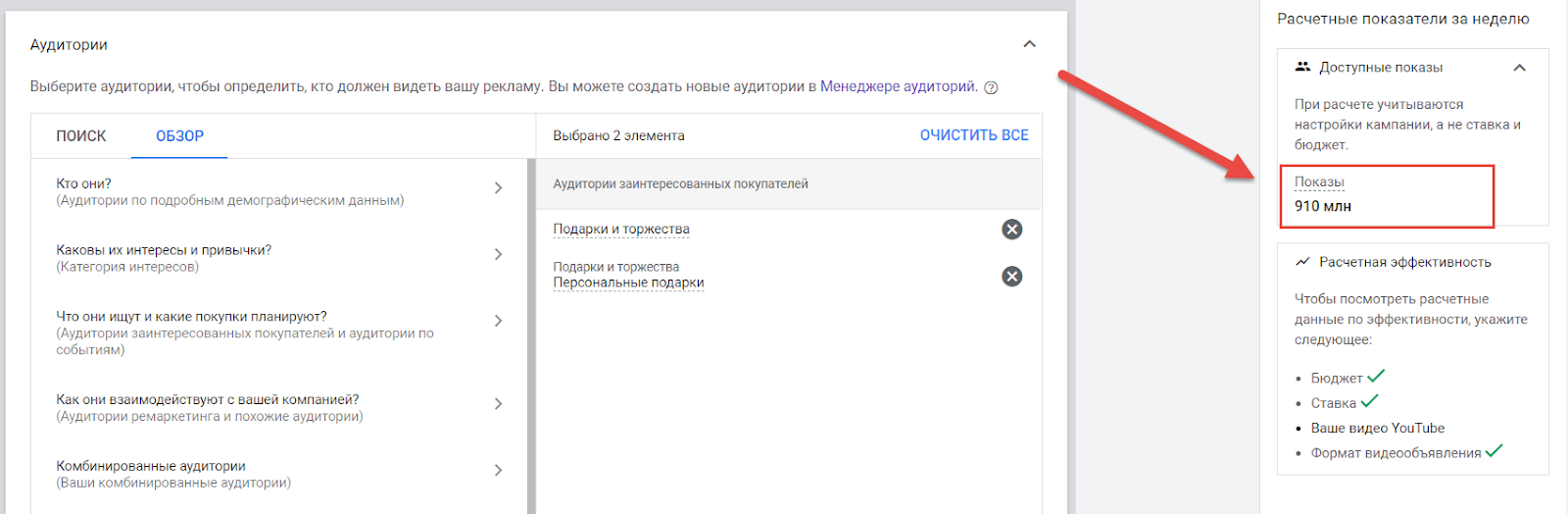The height and width of the screenshot is (514, 1568).
Task: Click the help icon next to Менеджере аудиторий
Action: point(991,87)
